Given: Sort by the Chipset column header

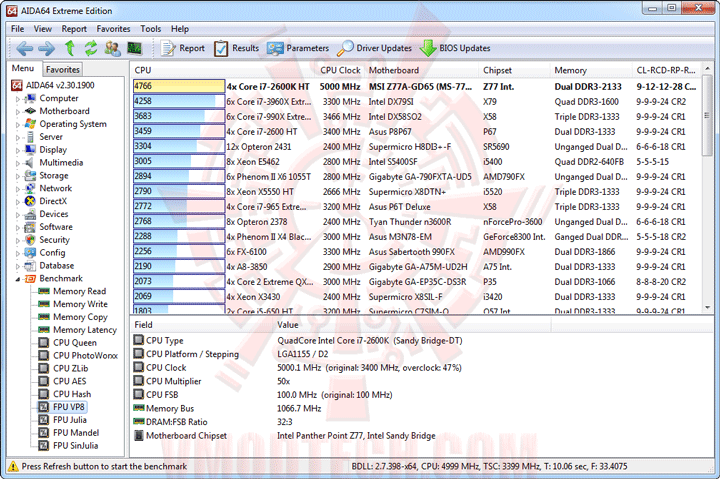Looking at the screenshot, I should 514,70.
